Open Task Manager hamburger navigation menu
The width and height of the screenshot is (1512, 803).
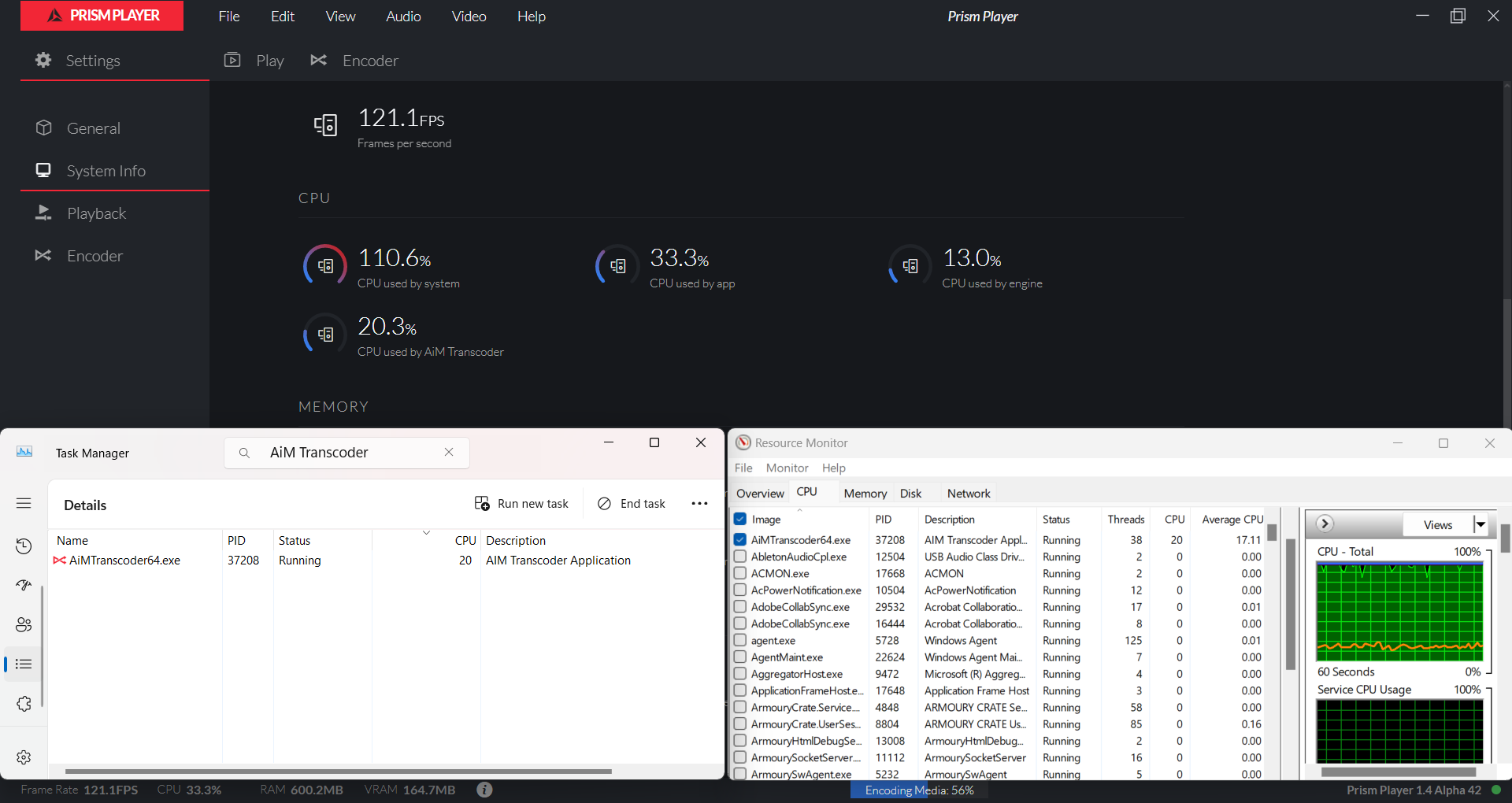(24, 503)
